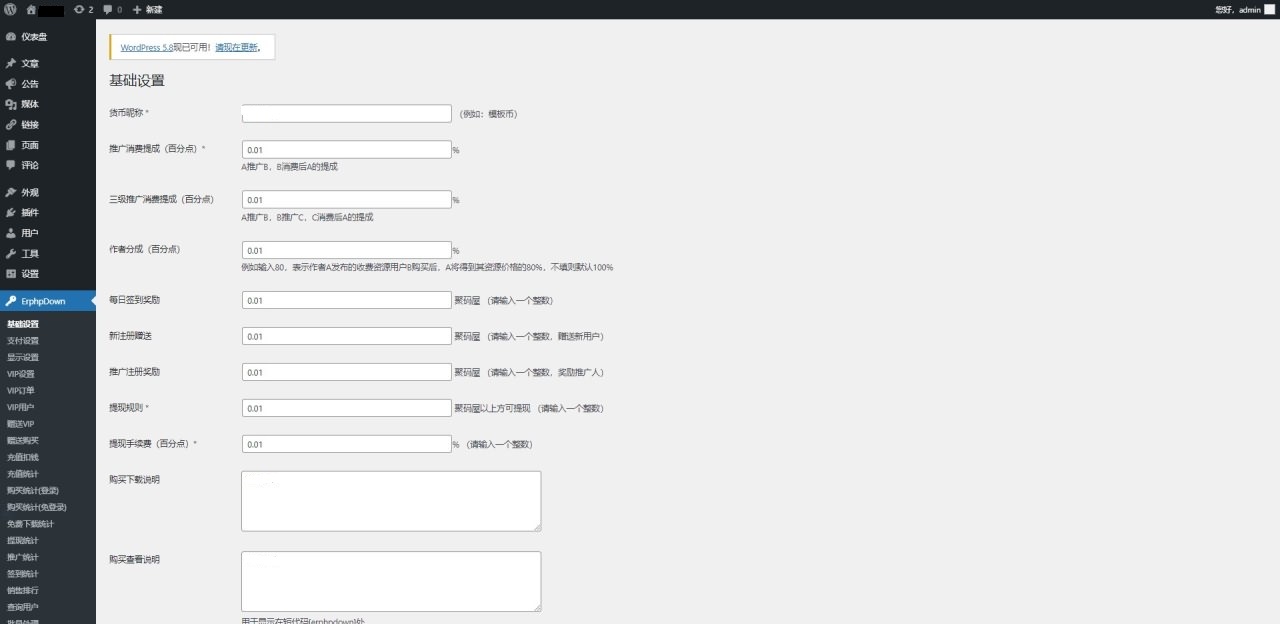Image resolution: width=1280 pixels, height=624 pixels.
Task: Click inside the 购买查看说明 textarea
Action: [391, 581]
